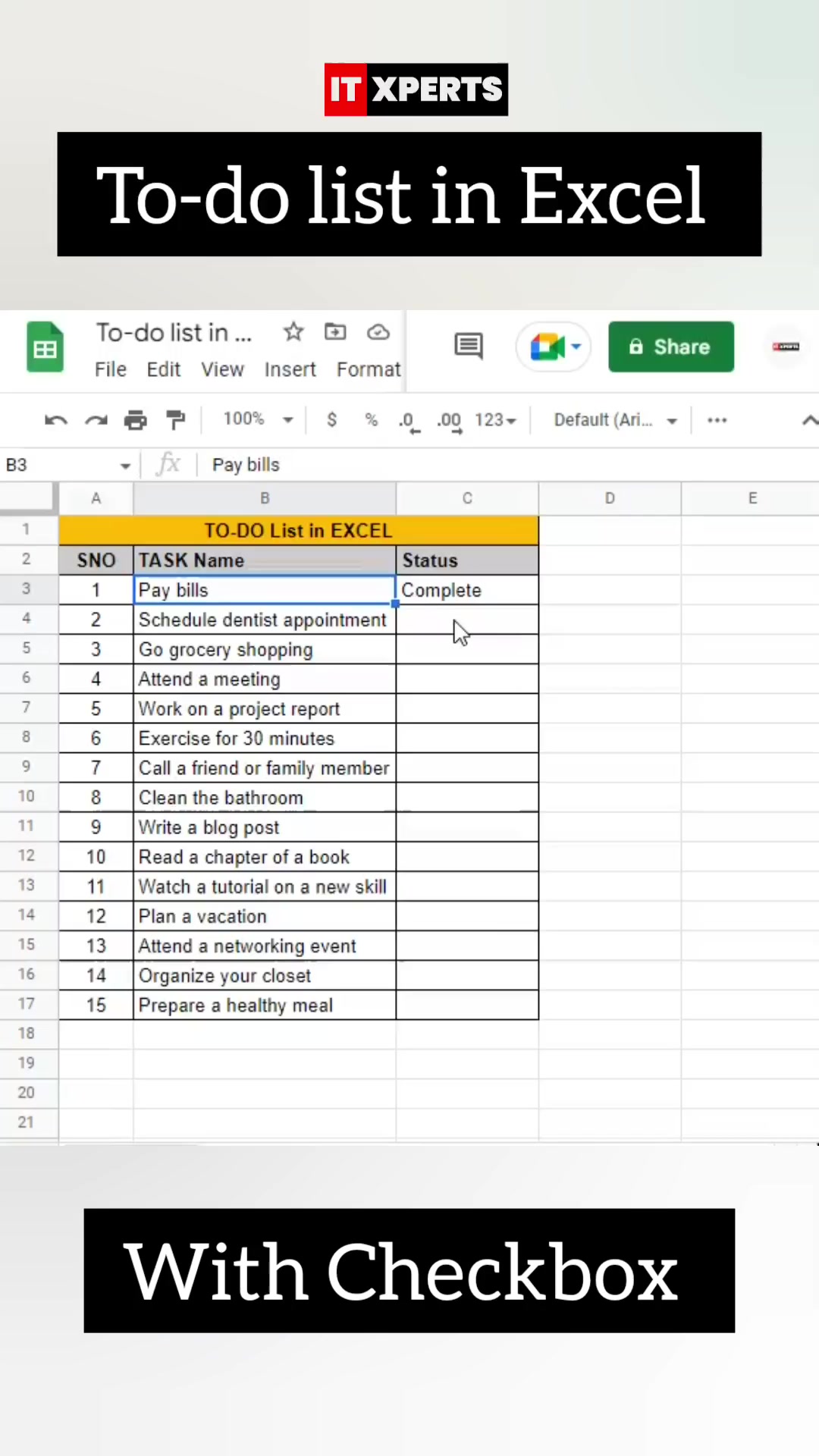Collapse the menus with chevron arrow
This screenshot has height=1456, width=819.
pos(809,420)
